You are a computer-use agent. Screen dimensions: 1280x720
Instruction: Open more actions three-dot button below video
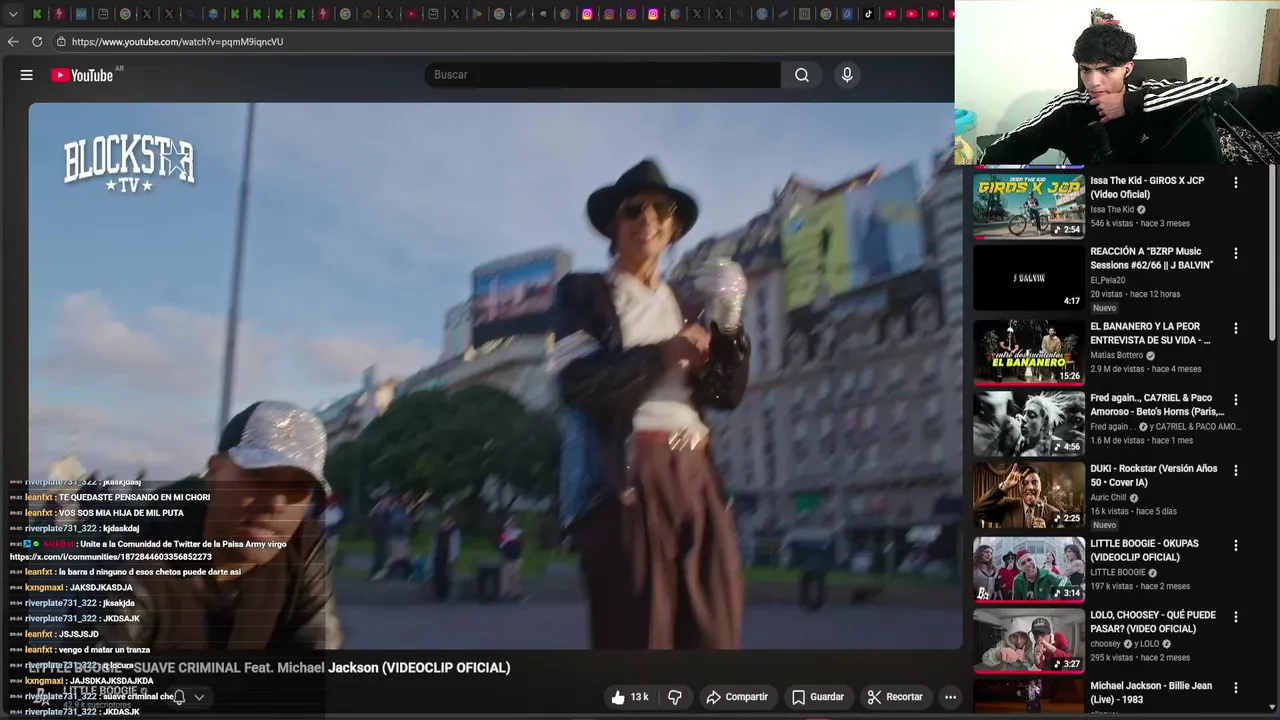951,697
